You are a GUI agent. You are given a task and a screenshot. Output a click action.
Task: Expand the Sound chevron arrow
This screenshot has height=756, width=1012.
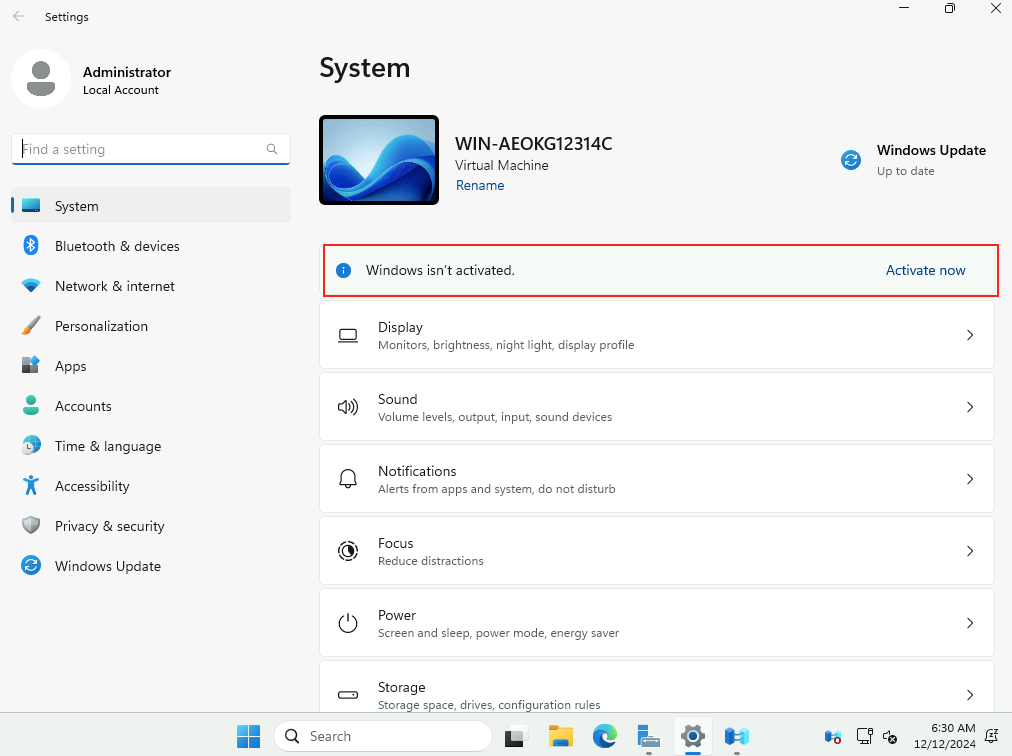click(x=969, y=407)
